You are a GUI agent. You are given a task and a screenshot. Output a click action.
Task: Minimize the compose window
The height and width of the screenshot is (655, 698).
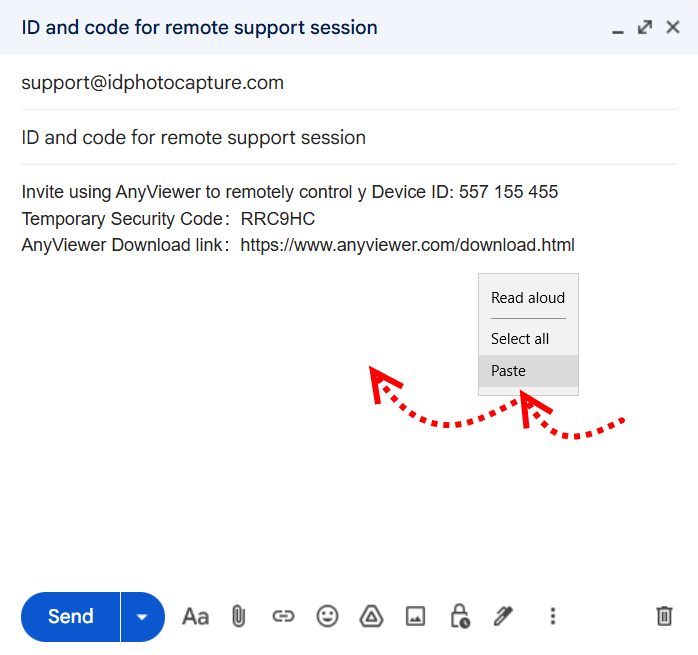[619, 29]
